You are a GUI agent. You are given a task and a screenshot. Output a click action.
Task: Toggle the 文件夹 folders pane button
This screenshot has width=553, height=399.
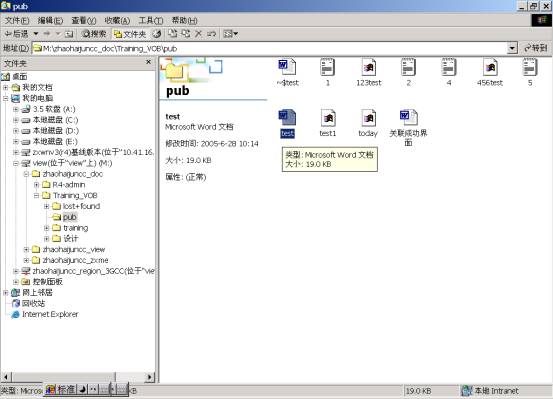(130, 34)
